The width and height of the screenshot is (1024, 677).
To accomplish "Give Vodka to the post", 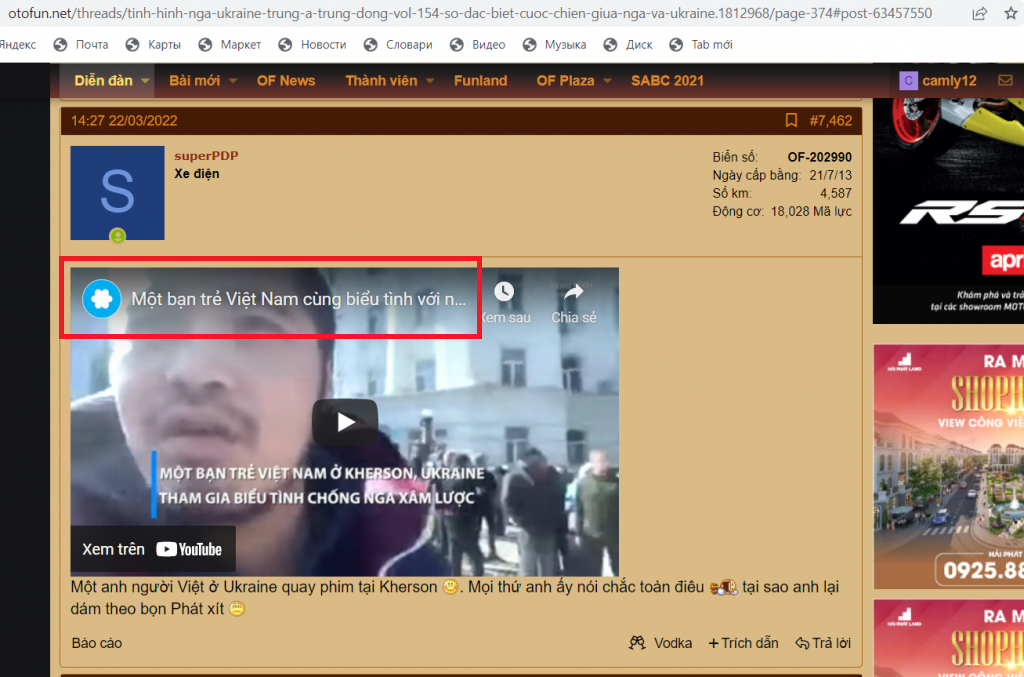I will coord(660,643).
